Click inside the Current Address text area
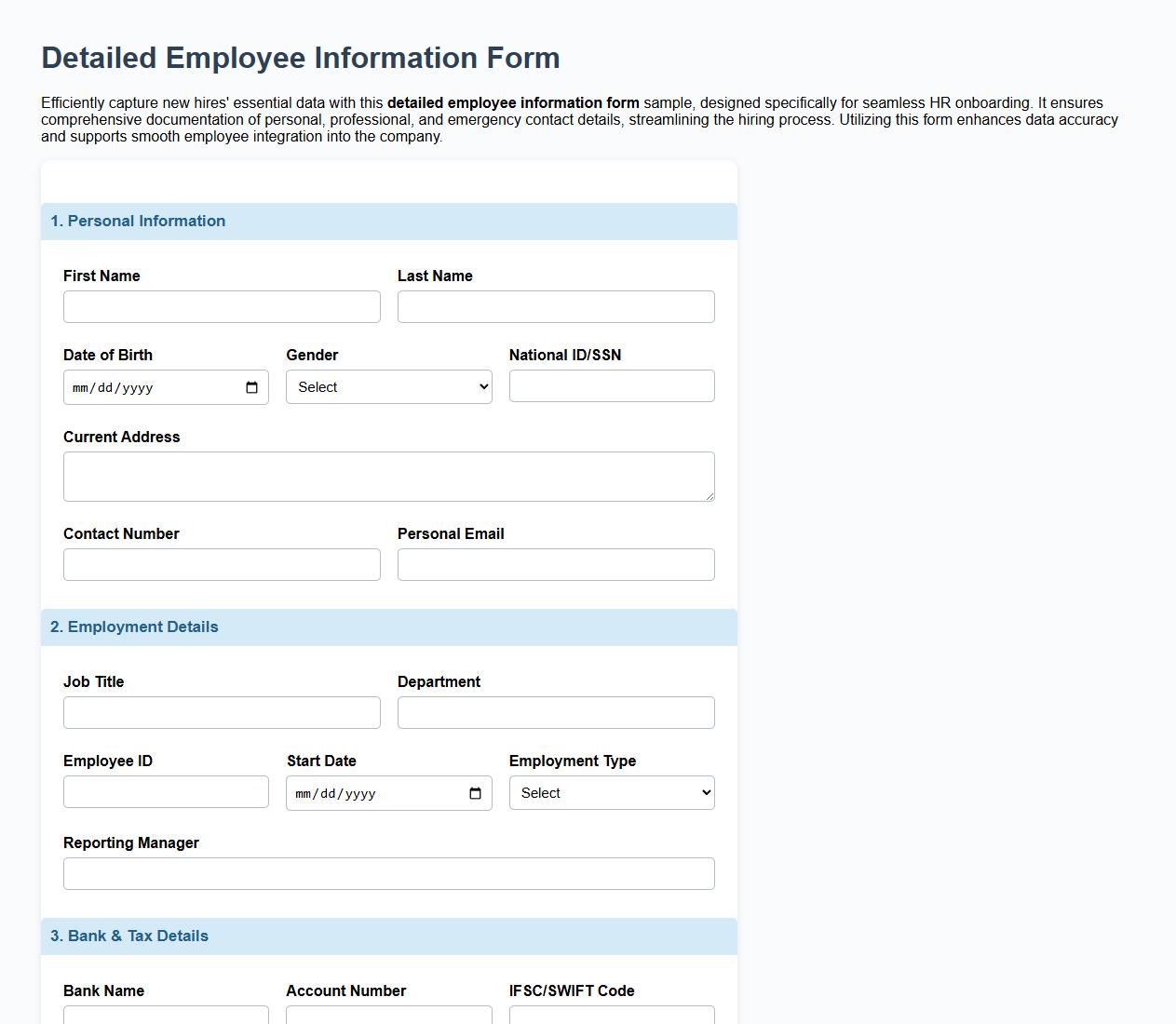The width and height of the screenshot is (1176, 1024). (x=388, y=476)
